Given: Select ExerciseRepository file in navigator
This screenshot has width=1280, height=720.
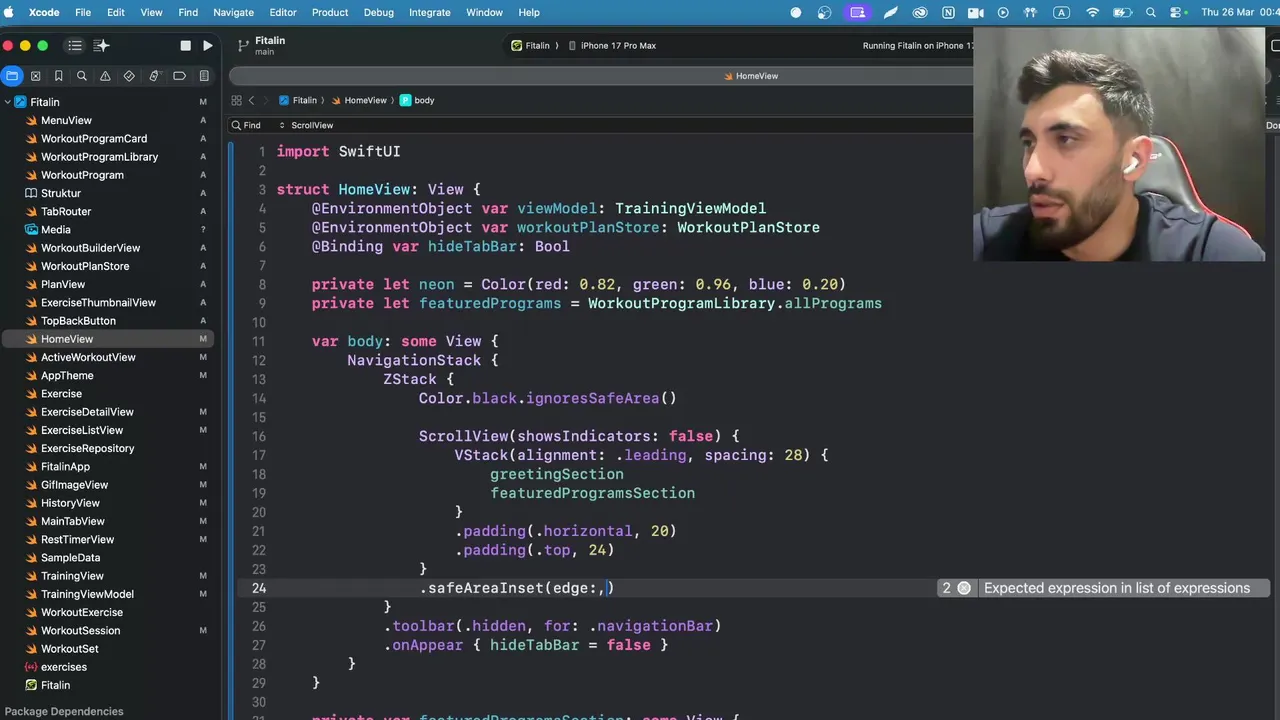Looking at the screenshot, I should click(x=87, y=448).
